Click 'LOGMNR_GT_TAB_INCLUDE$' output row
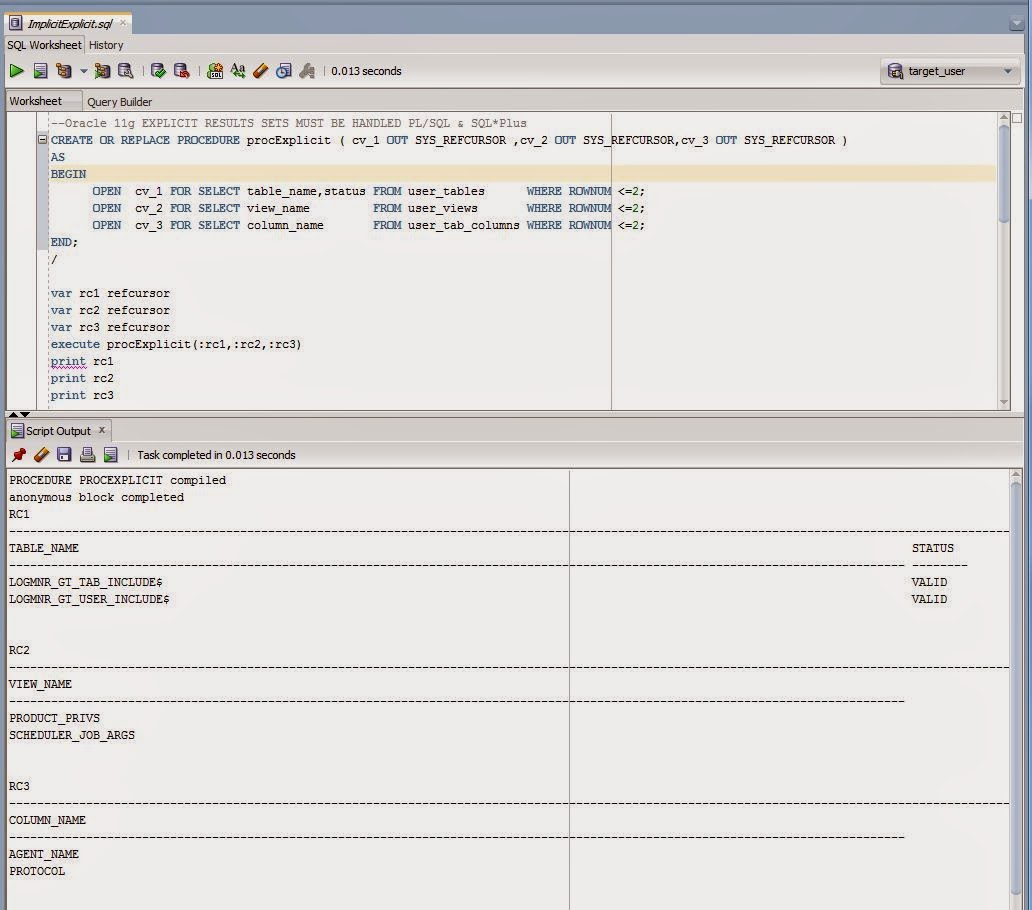 (86, 582)
